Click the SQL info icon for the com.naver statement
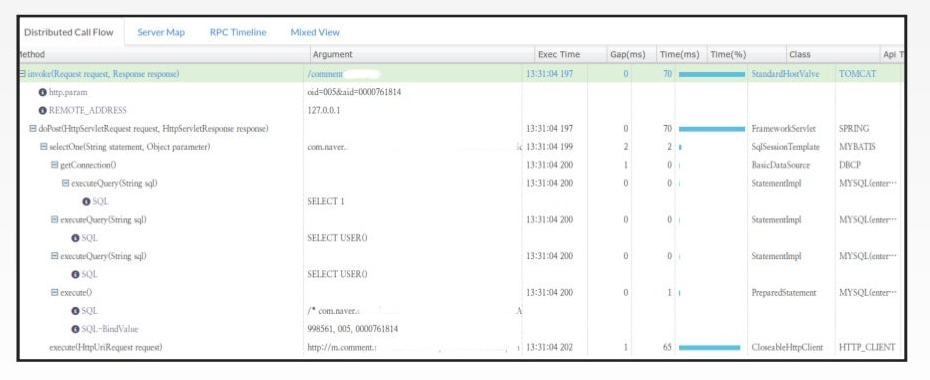The image size is (930, 380). (x=75, y=311)
